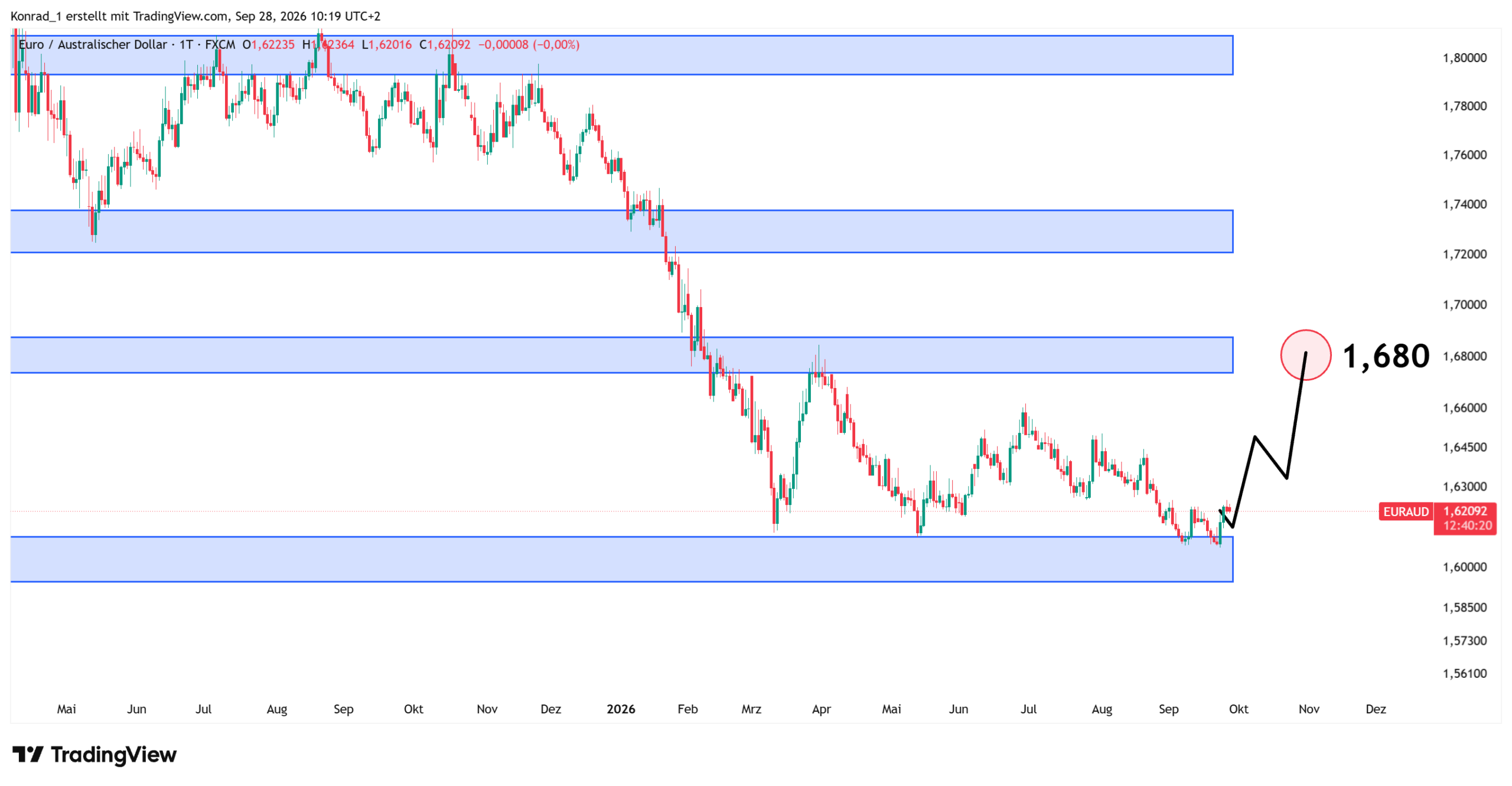Click the 1,680 target annotation text
This screenshot has width=1512, height=786.
click(x=1386, y=356)
